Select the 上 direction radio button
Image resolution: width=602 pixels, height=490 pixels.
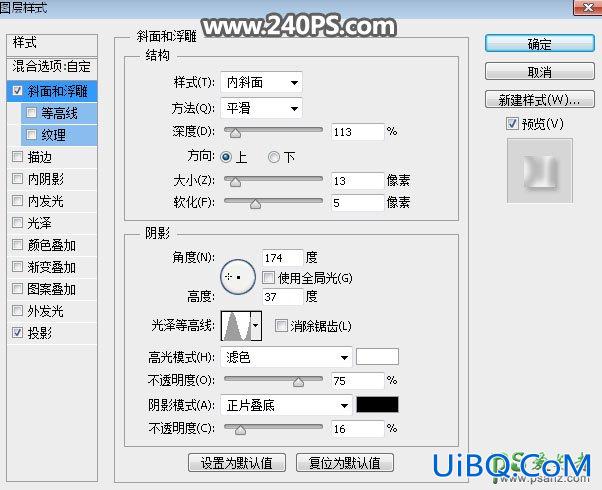click(x=226, y=157)
